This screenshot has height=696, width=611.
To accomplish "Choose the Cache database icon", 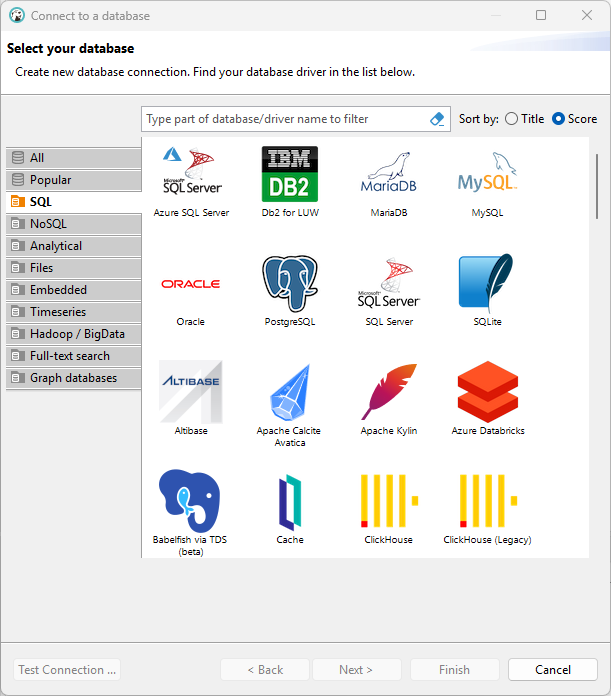I will tap(290, 502).
